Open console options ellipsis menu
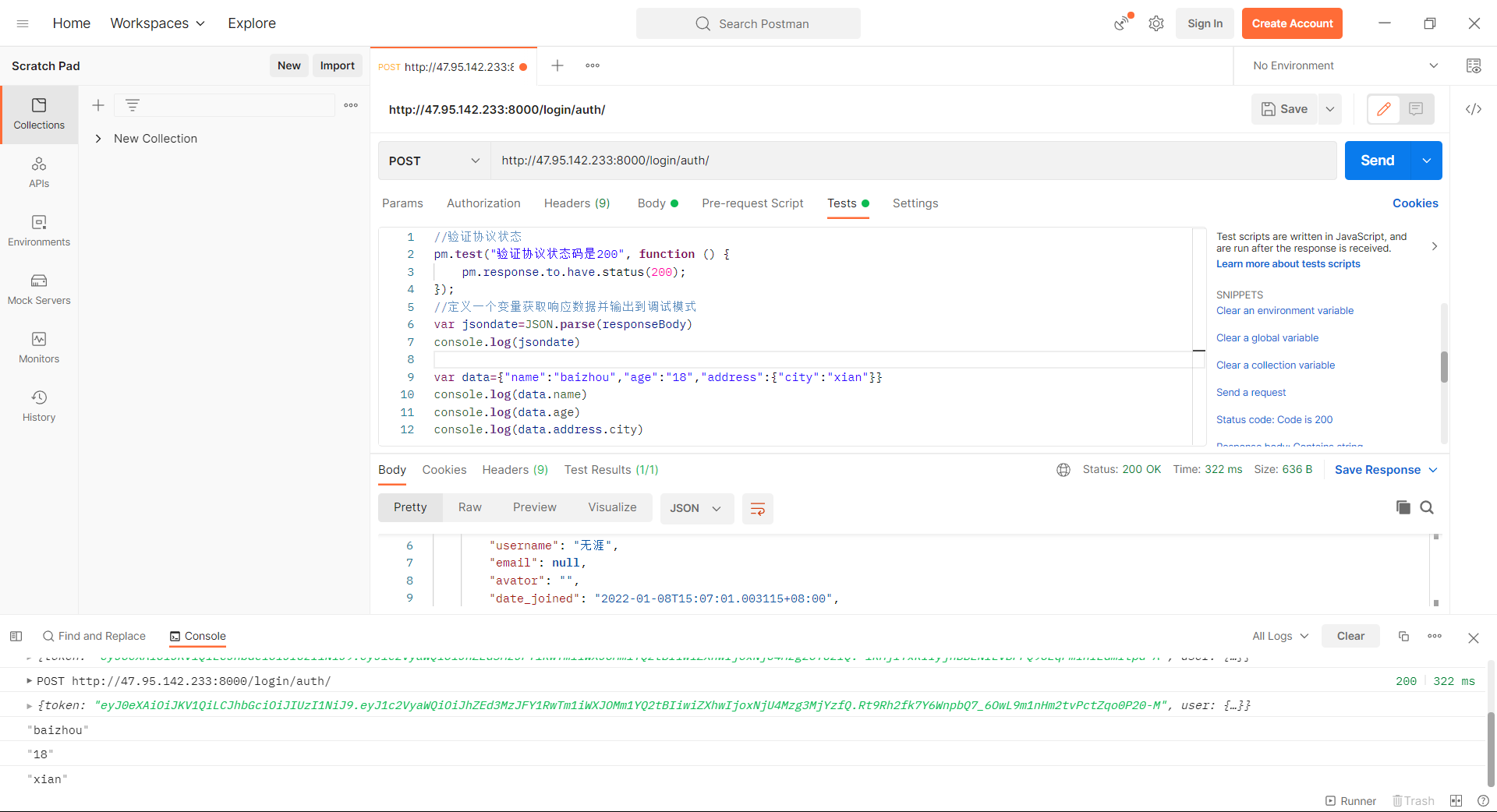The width and height of the screenshot is (1497, 812). click(1435, 636)
